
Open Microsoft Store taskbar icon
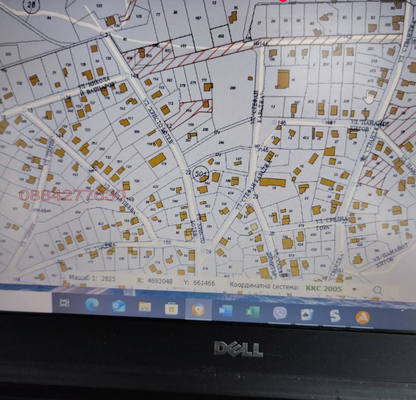[x=171, y=309]
